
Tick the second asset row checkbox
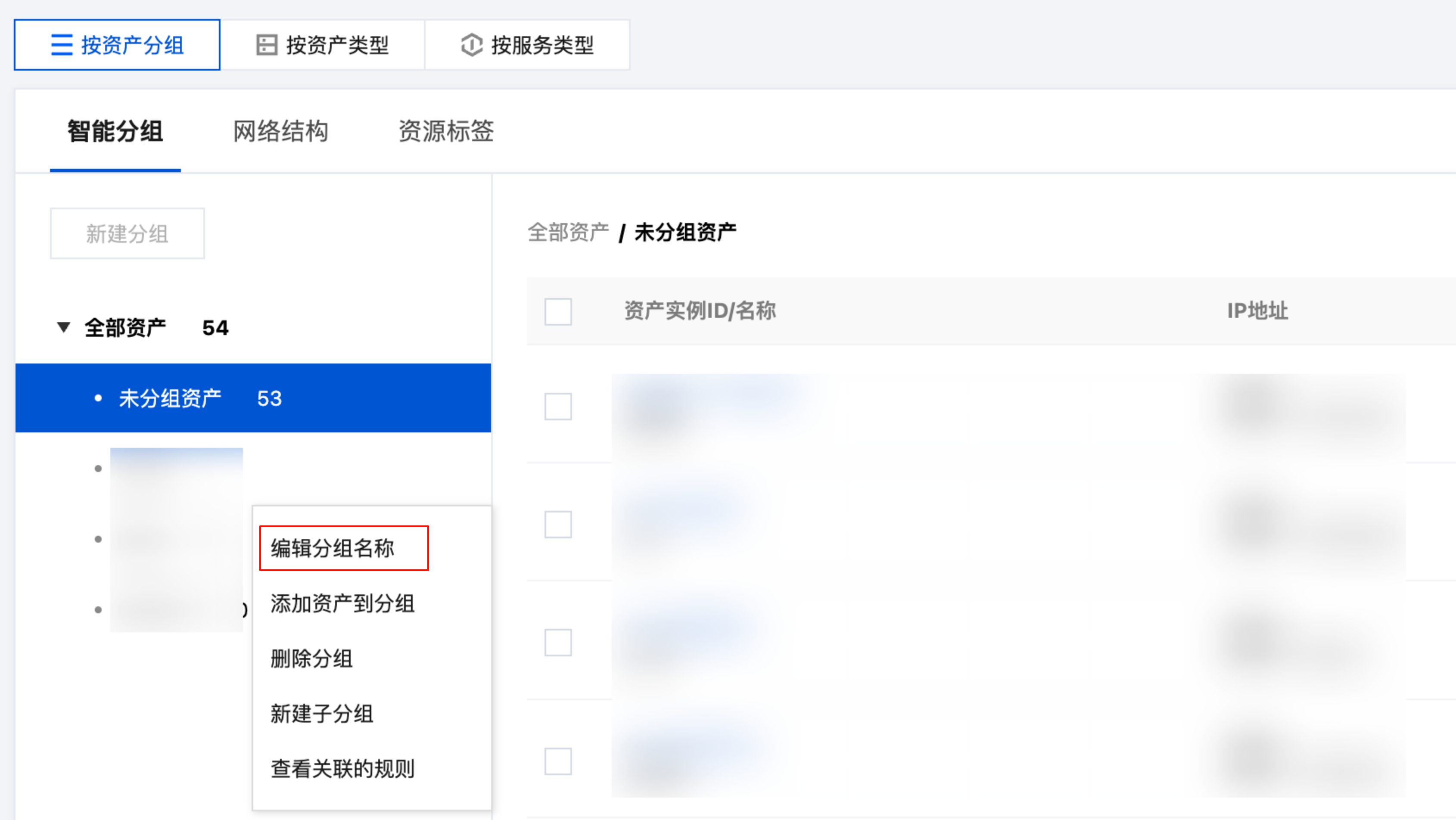558,525
